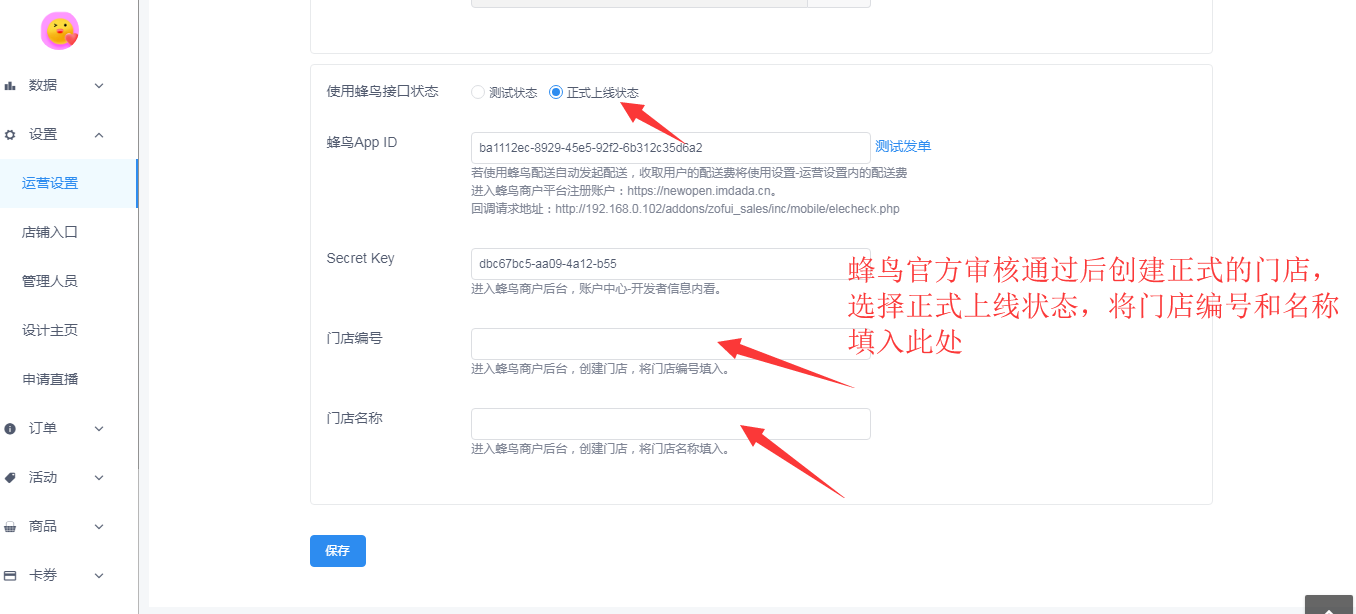Image resolution: width=1356 pixels, height=614 pixels.
Task: Expand the 商品 menu chevron
Action: 99,527
